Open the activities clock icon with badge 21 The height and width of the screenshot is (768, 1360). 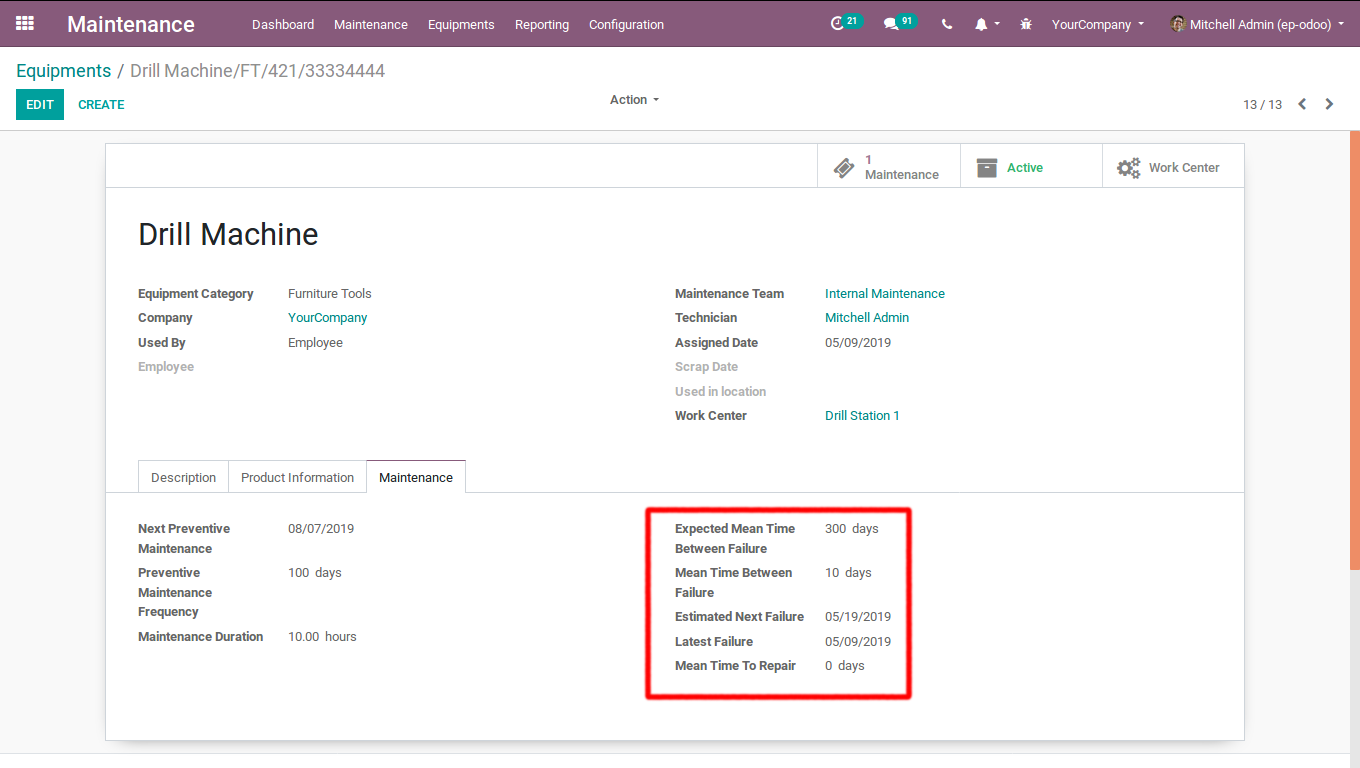point(845,23)
